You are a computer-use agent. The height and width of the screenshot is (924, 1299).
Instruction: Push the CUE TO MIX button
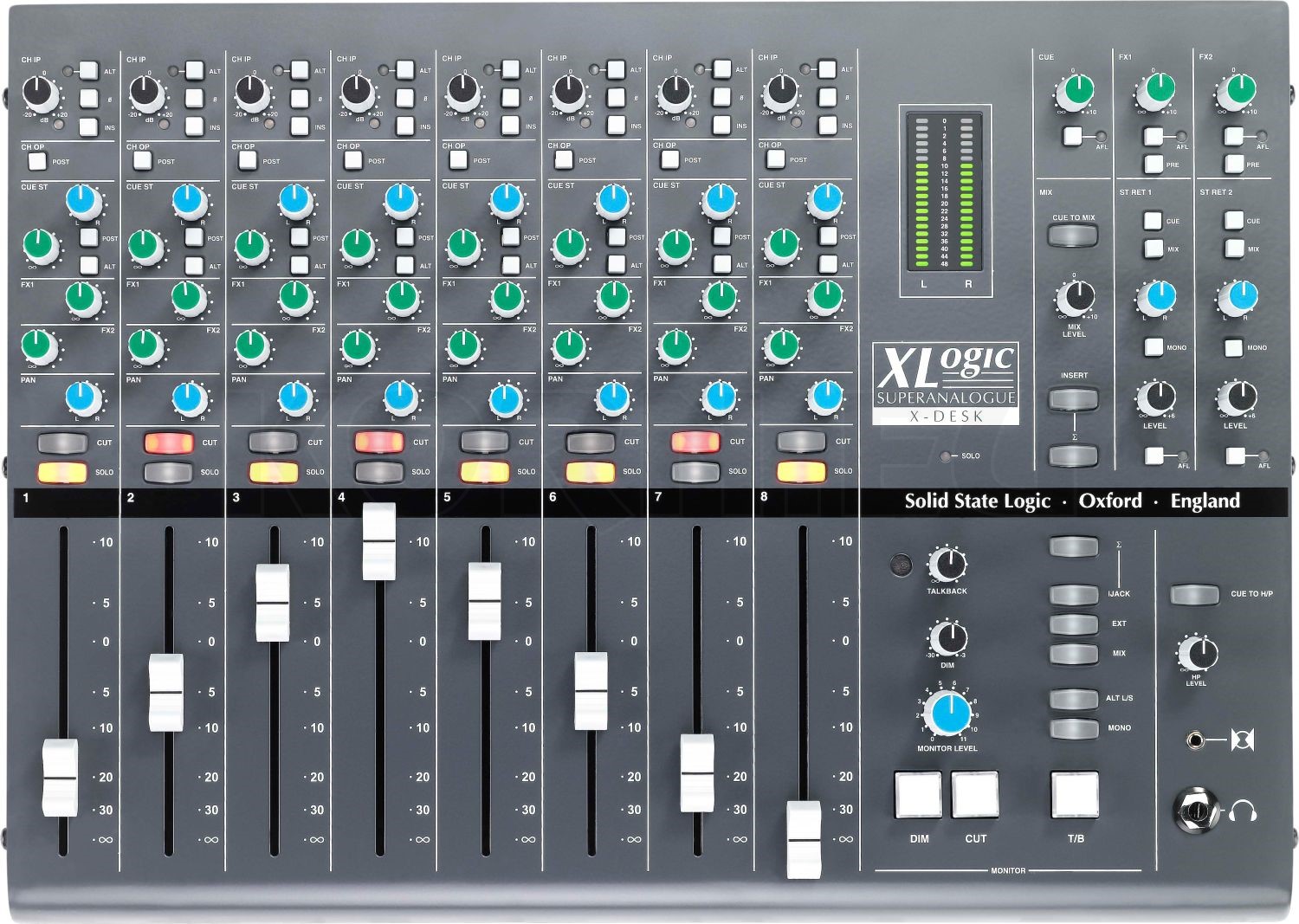click(1073, 235)
